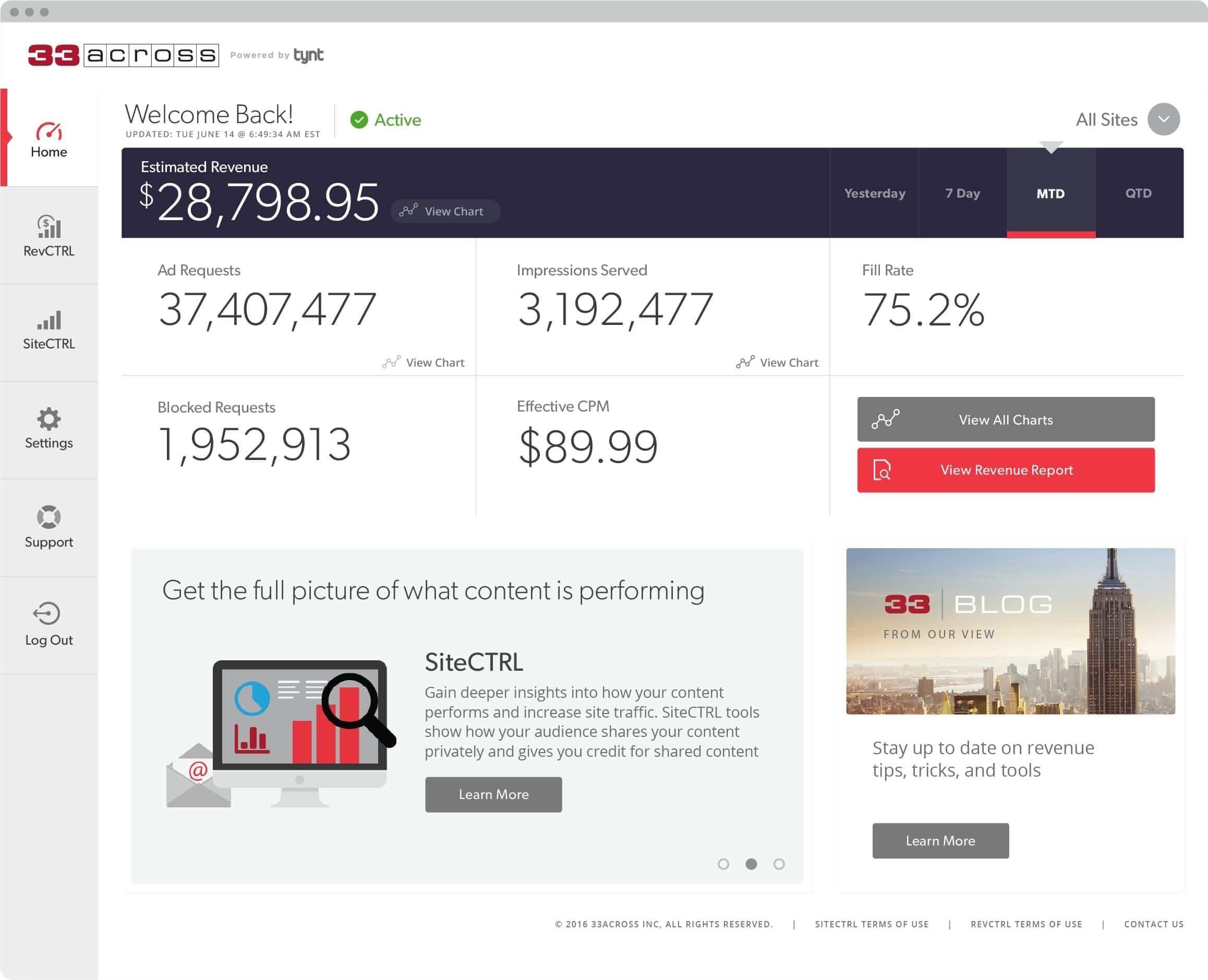Image resolution: width=1208 pixels, height=980 pixels.
Task: Click the Welcome Back! heading
Action: pyautogui.click(x=209, y=114)
